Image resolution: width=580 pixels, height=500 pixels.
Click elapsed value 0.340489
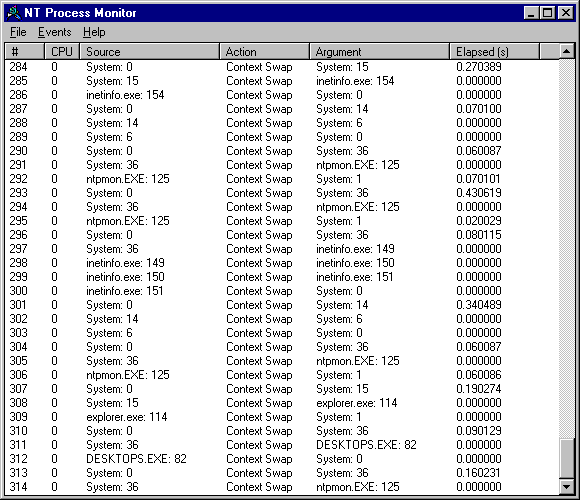click(479, 305)
